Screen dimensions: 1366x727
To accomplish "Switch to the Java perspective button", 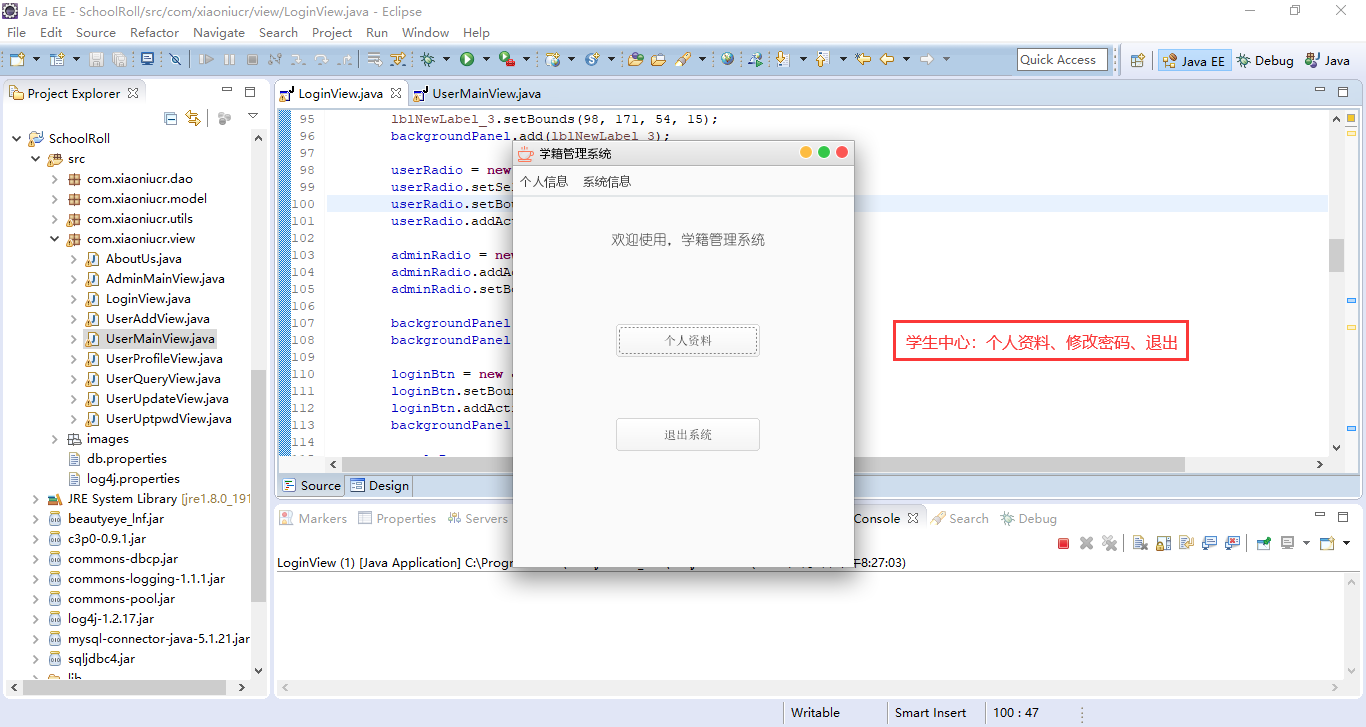I will point(1326,60).
